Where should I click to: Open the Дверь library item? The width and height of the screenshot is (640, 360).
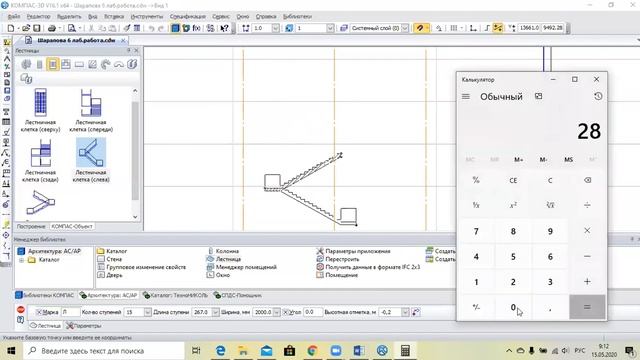pyautogui.click(x=109, y=275)
